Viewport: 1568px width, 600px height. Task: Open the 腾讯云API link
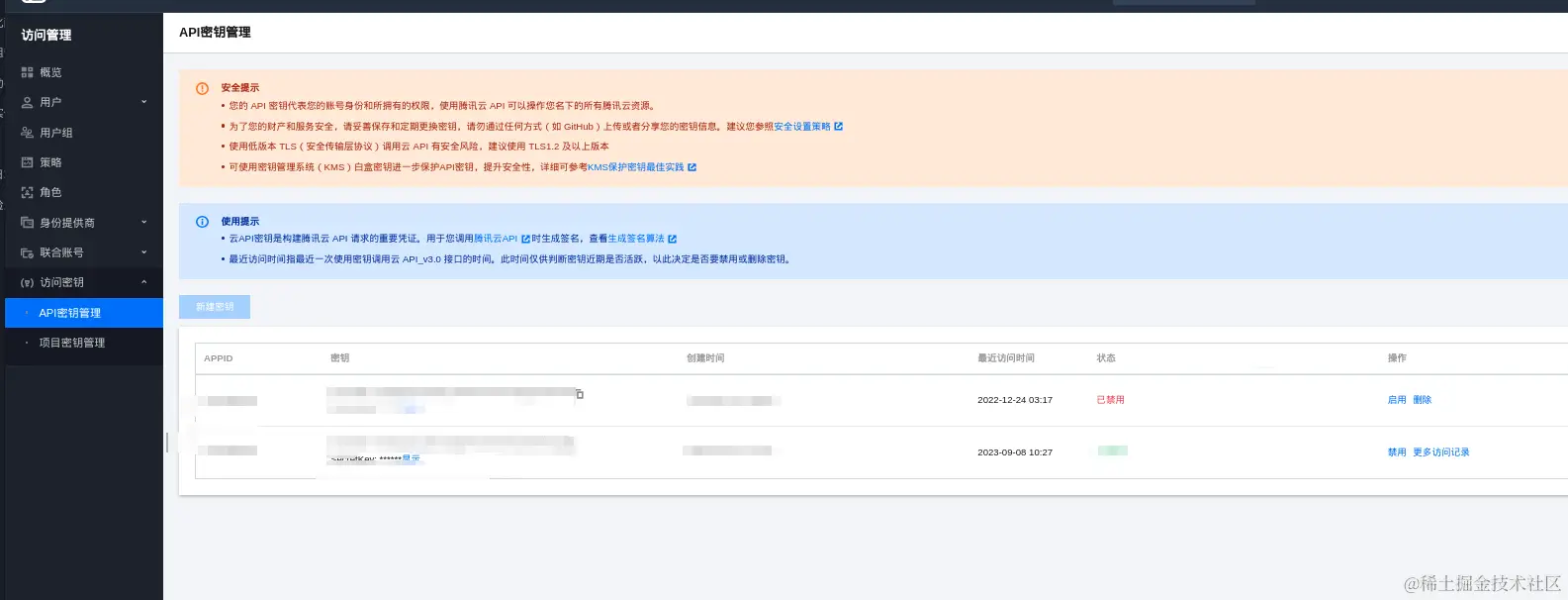click(x=496, y=239)
